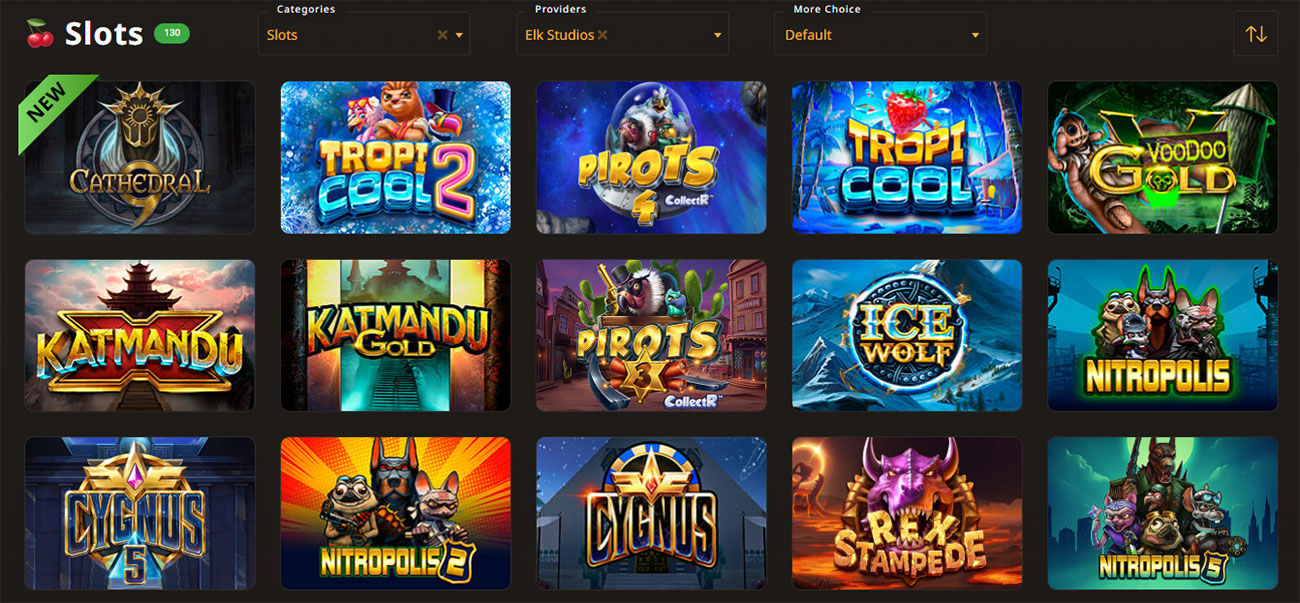Select the Cygnus 5 game tile
This screenshot has height=603, width=1300.
[140, 513]
